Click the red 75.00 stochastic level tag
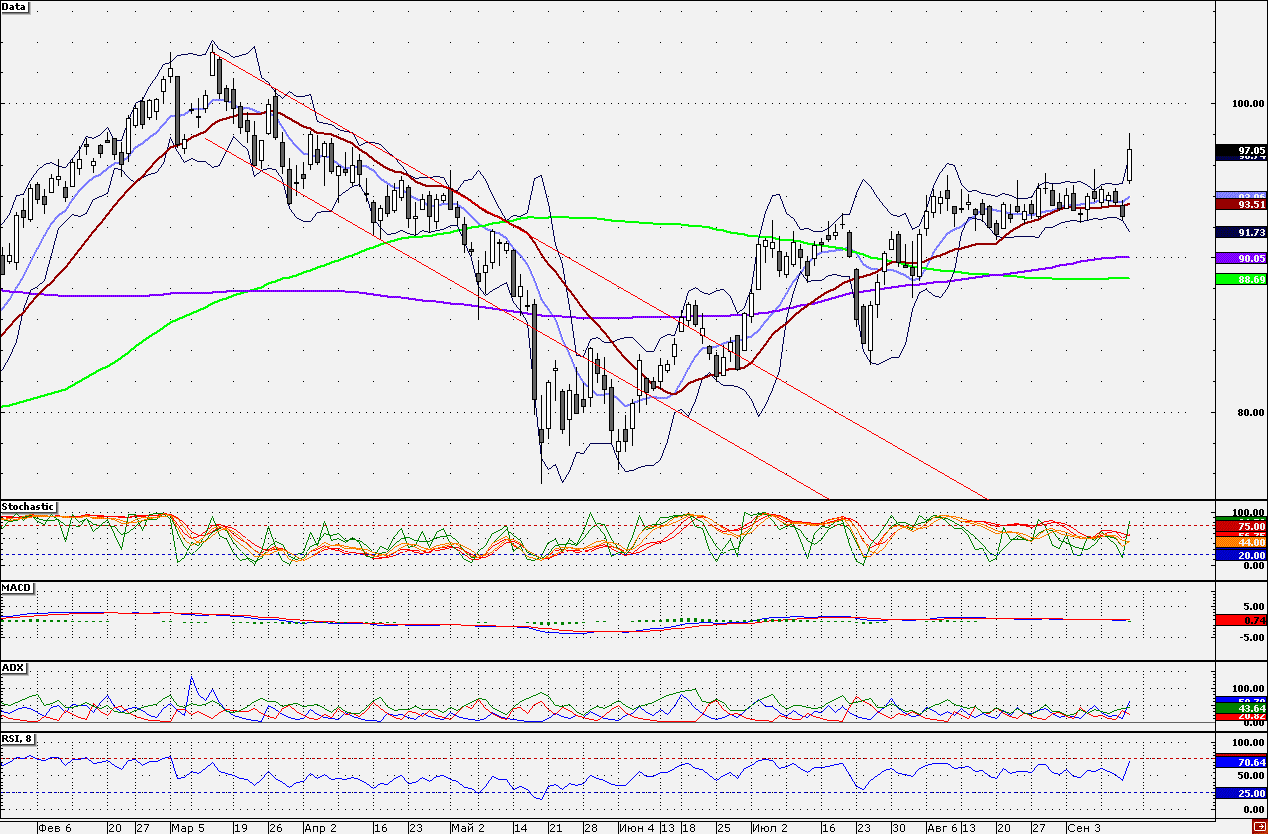This screenshot has height=834, width=1268. click(x=1241, y=526)
